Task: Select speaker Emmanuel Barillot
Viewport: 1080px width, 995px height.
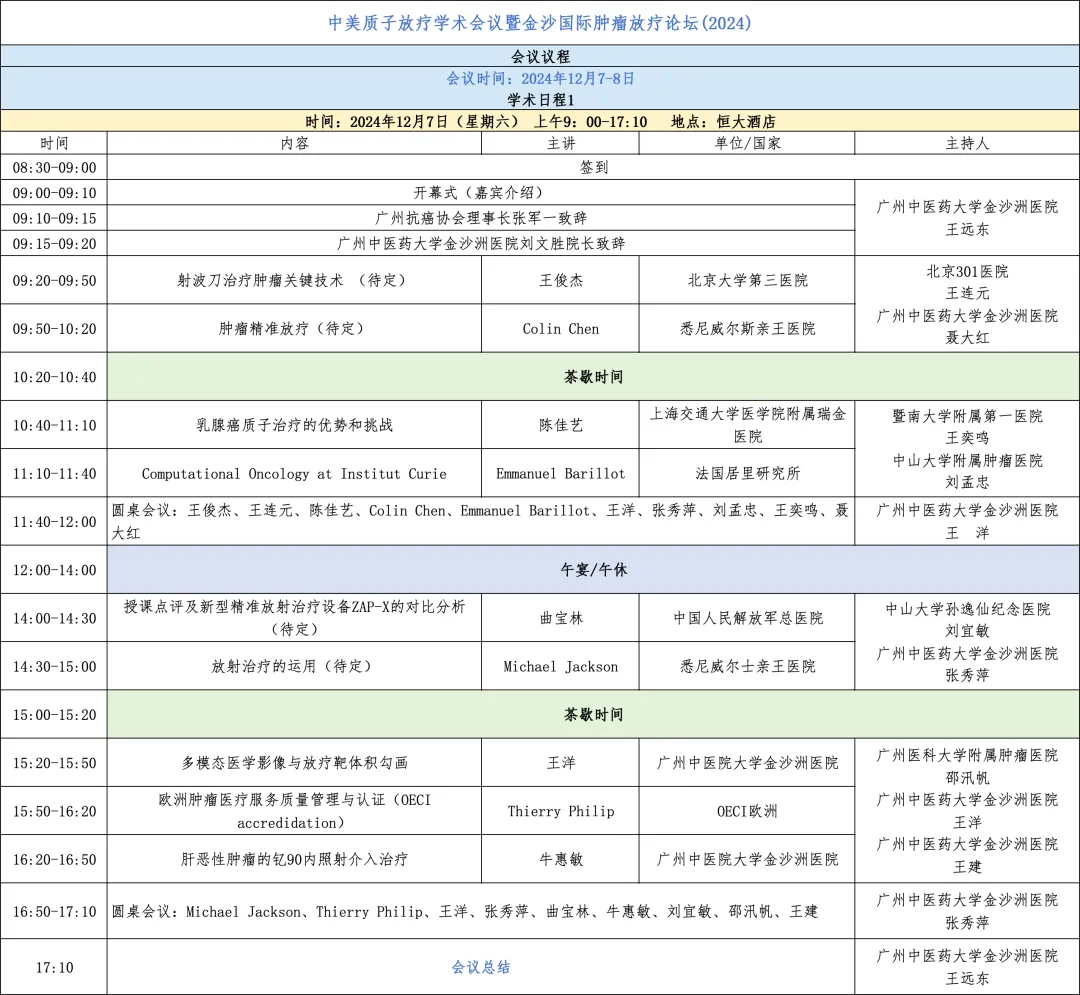Action: [x=561, y=474]
